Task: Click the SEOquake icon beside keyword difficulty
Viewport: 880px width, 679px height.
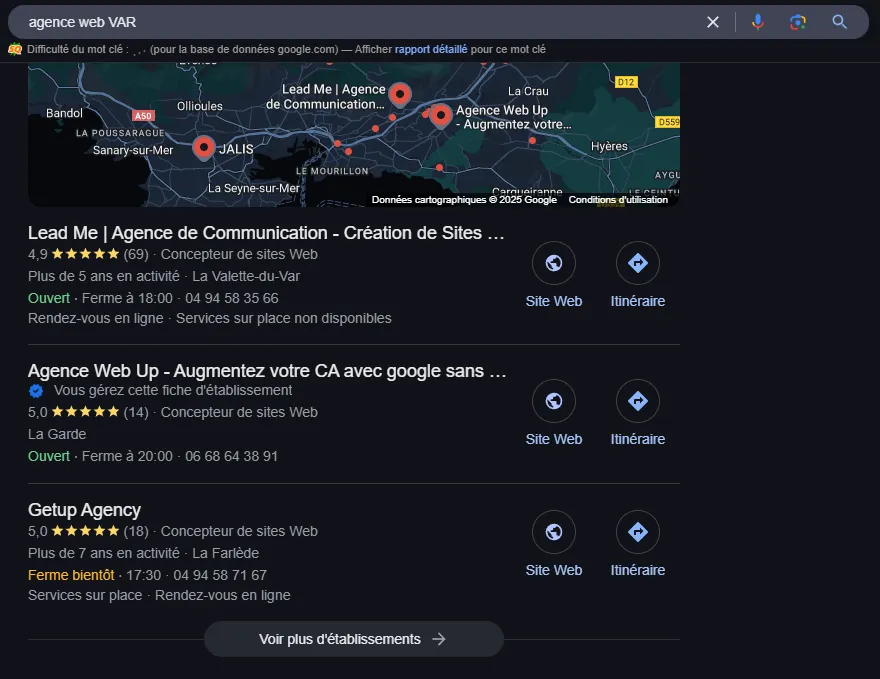Action: pos(15,49)
